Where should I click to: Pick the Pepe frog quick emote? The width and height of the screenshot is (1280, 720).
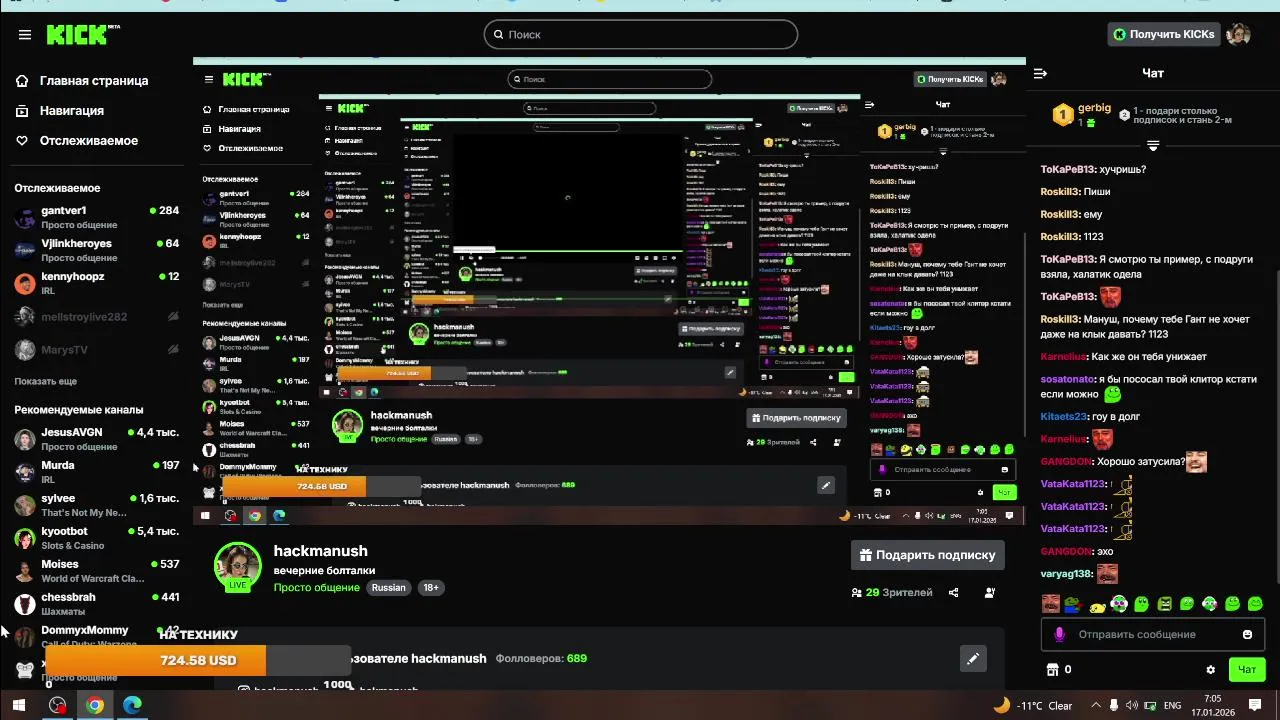[x=1073, y=604]
